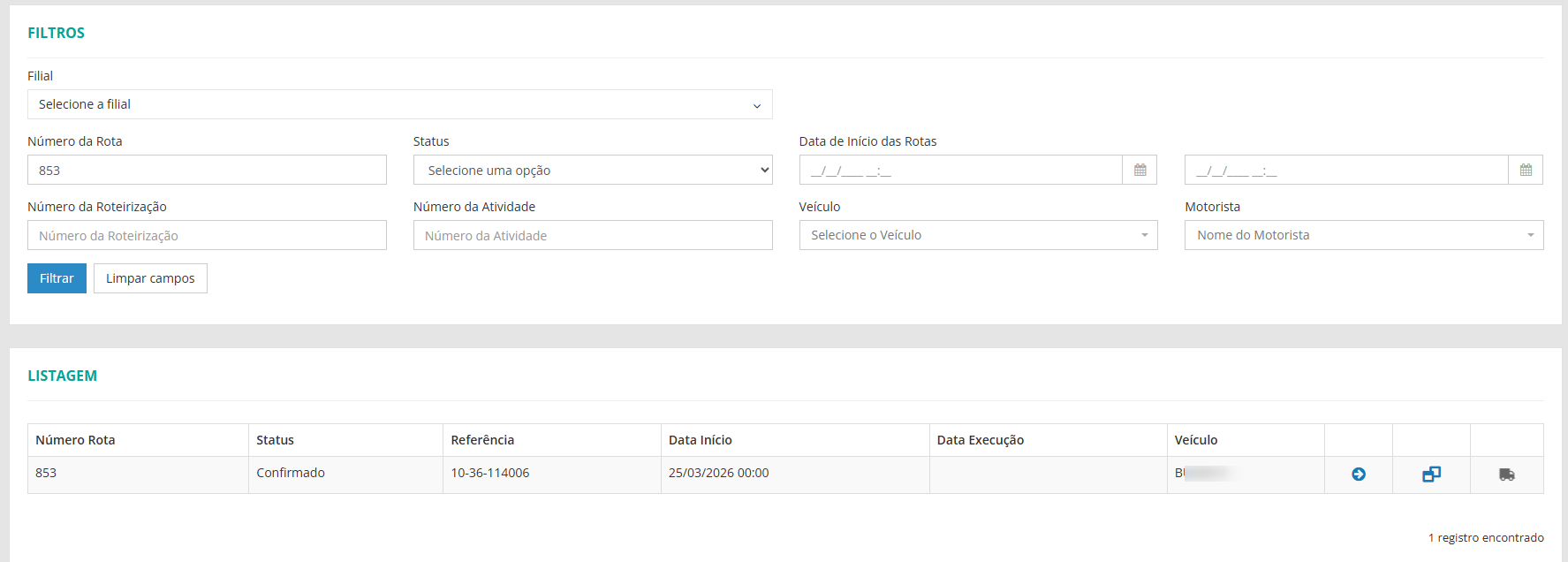Click the second date range text field

(1345, 170)
